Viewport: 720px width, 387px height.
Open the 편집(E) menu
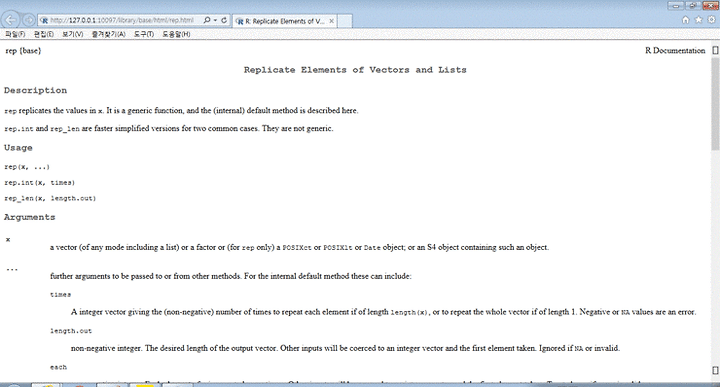pos(44,34)
